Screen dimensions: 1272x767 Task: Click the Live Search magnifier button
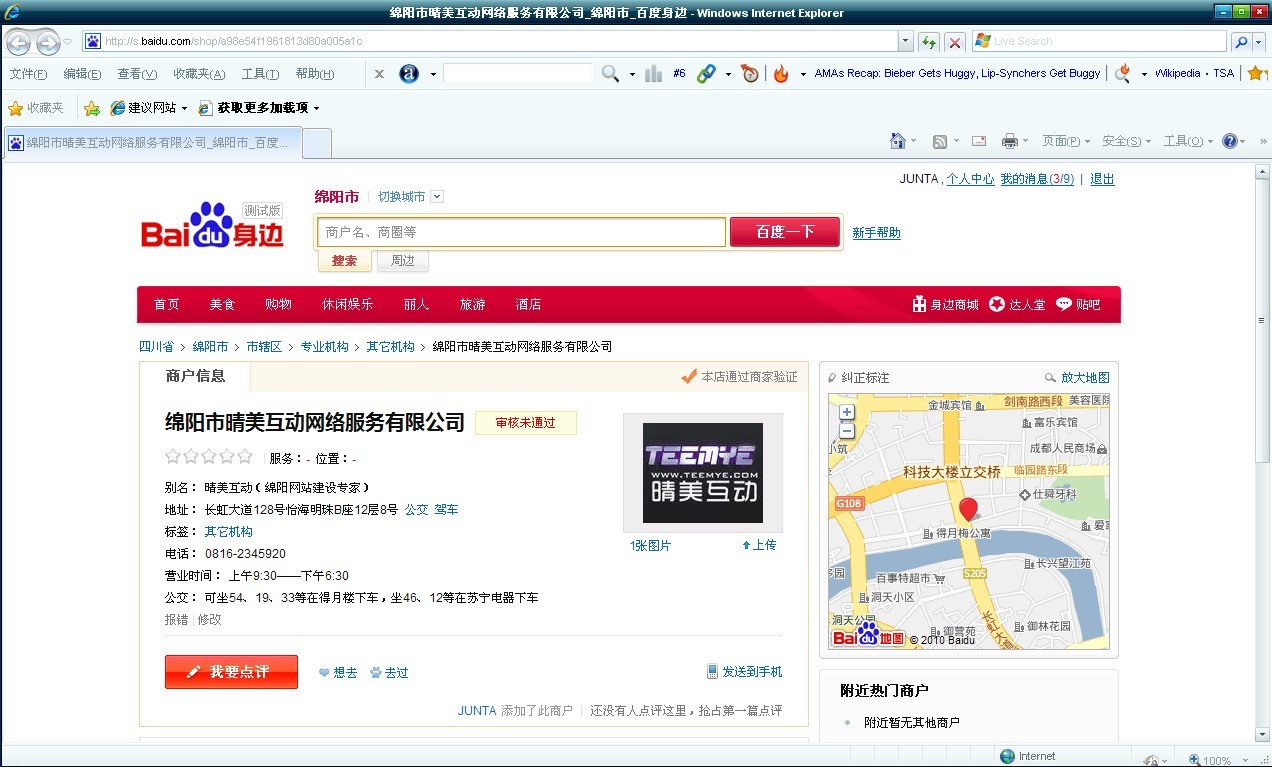click(x=1241, y=41)
